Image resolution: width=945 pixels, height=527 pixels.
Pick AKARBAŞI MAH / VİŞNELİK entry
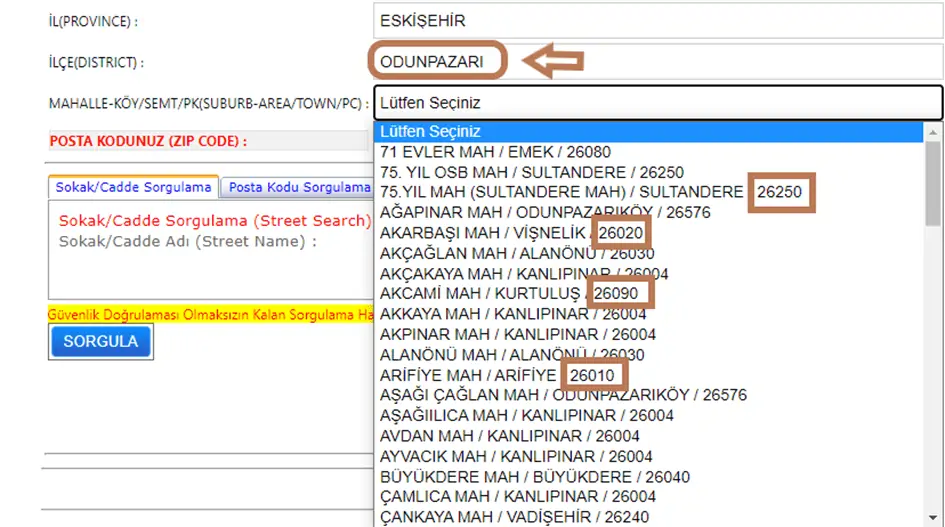click(x=487, y=233)
